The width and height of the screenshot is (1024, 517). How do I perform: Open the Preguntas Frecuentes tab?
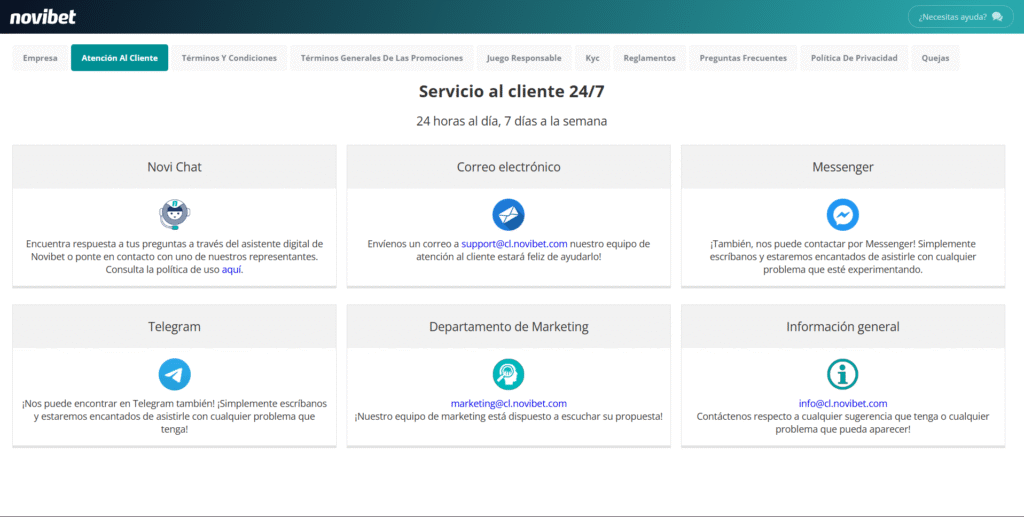743,58
